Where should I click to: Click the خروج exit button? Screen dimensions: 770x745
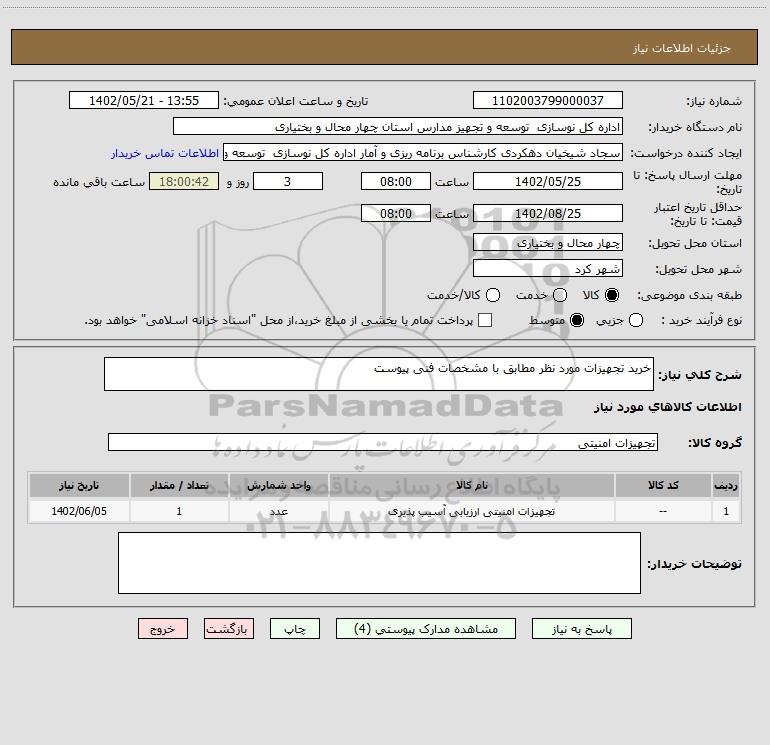coord(163,629)
